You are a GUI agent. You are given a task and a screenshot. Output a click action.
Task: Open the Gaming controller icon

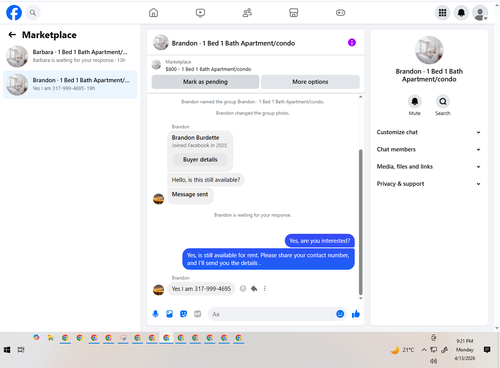340,13
